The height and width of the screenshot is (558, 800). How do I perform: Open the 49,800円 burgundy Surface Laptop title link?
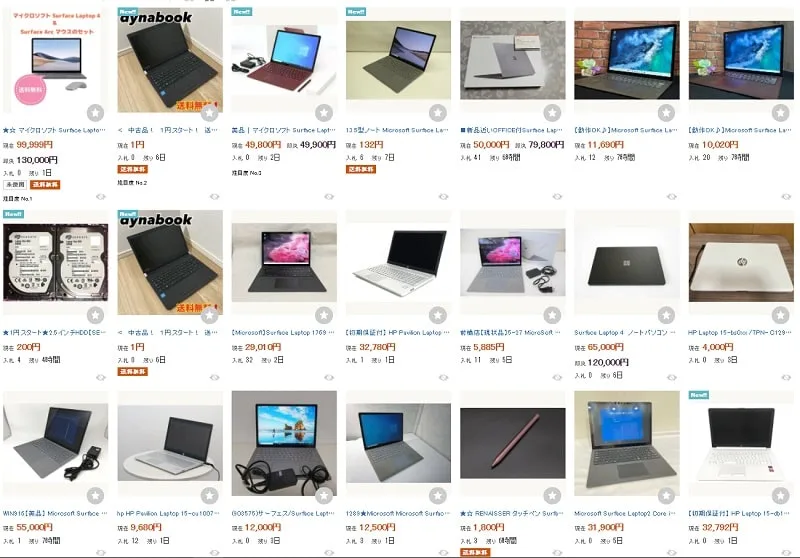[284, 130]
